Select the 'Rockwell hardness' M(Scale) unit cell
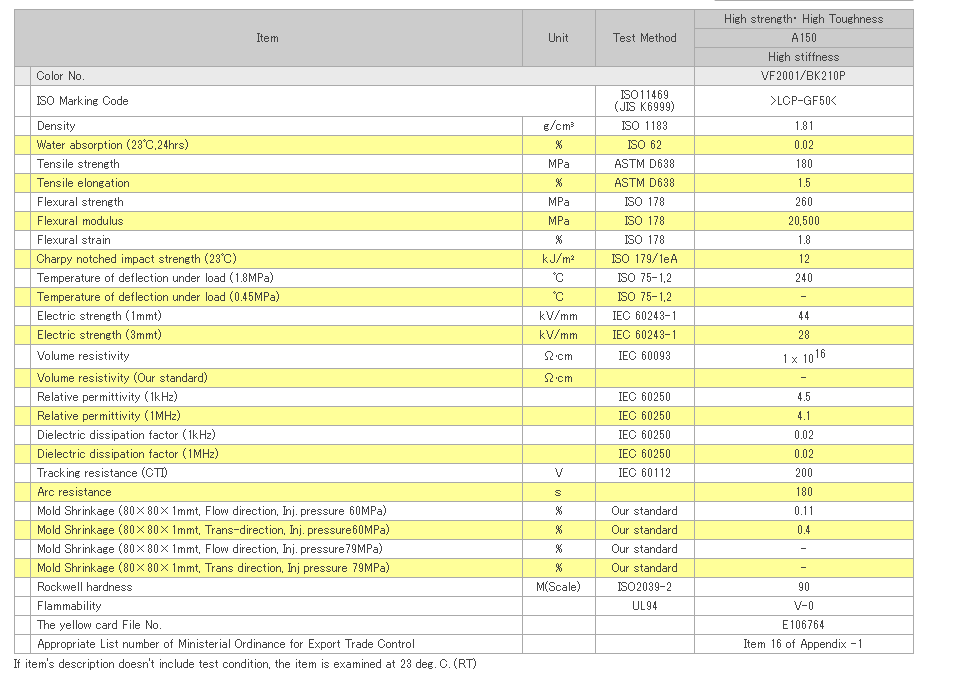955x681 pixels. click(558, 587)
